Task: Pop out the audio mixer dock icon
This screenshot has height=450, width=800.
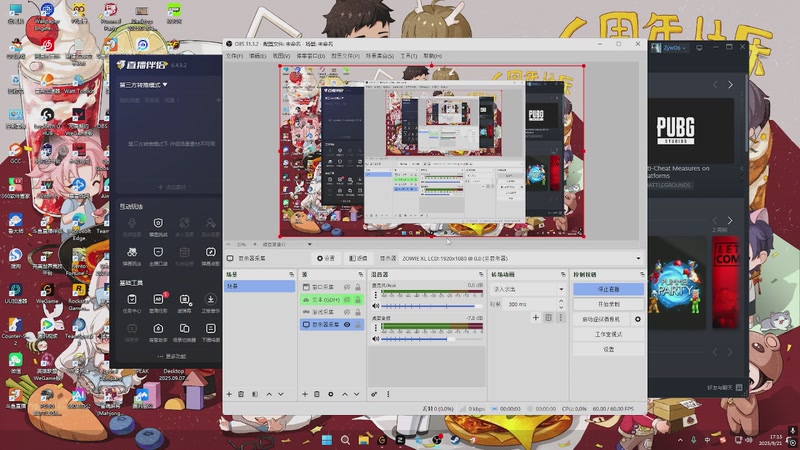Action: click(x=481, y=274)
